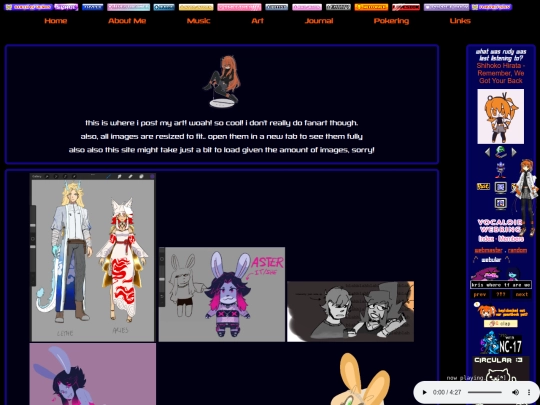The width and height of the screenshot is (540, 405).
Task: Click the green globe webring icon
Action: [501, 152]
